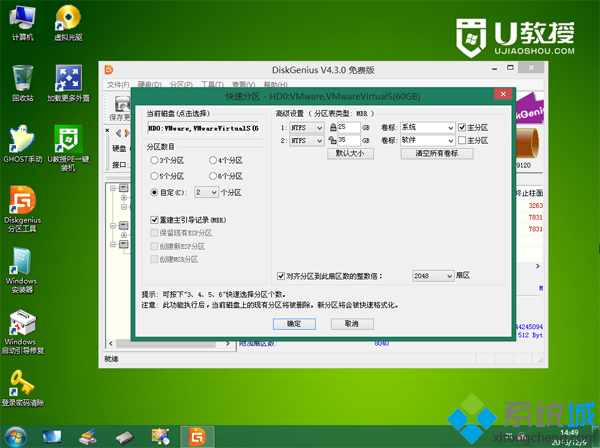
Task: Select the 6个分区 radio option
Action: coord(209,175)
